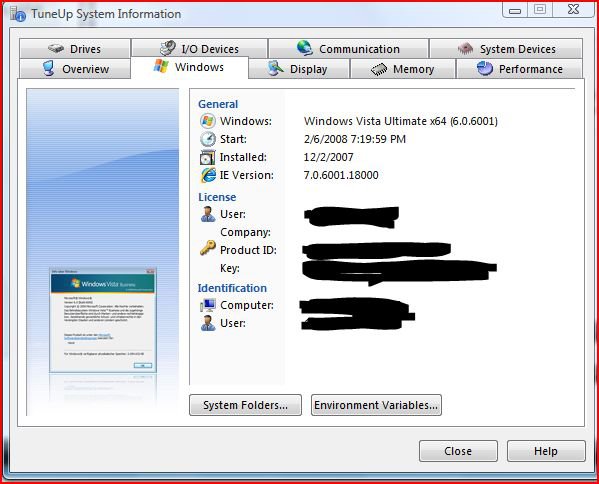
Task: Click the TuneUp System Information title bar icon
Action: 18,14
